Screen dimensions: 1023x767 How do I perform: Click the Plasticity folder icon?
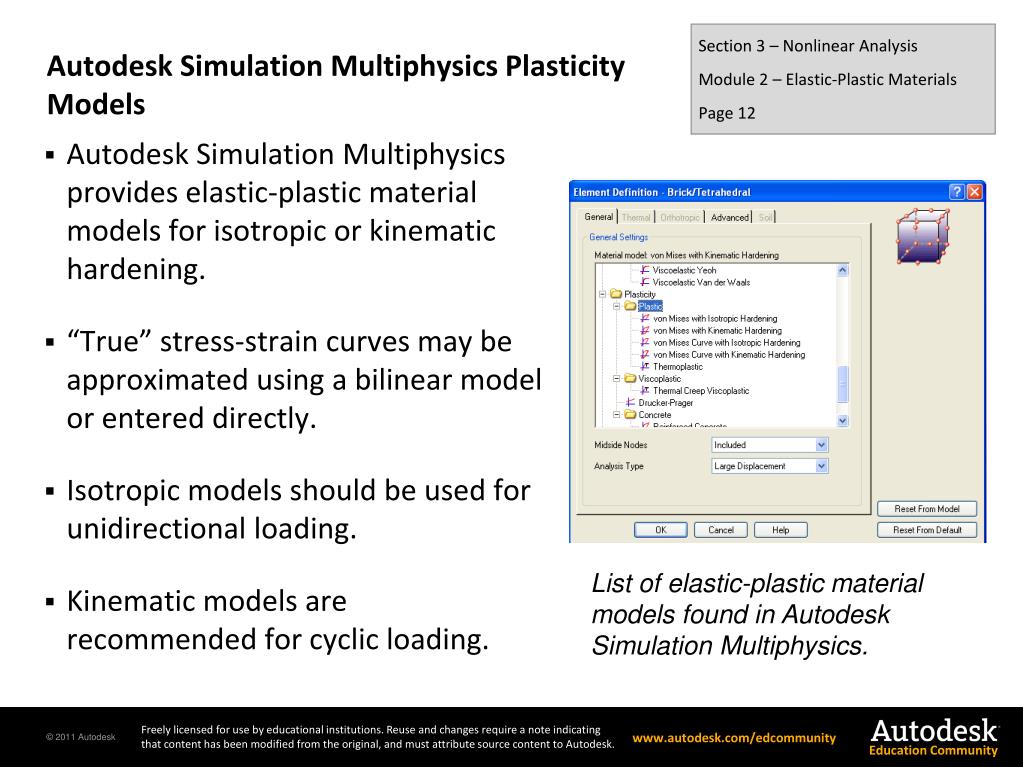point(616,294)
